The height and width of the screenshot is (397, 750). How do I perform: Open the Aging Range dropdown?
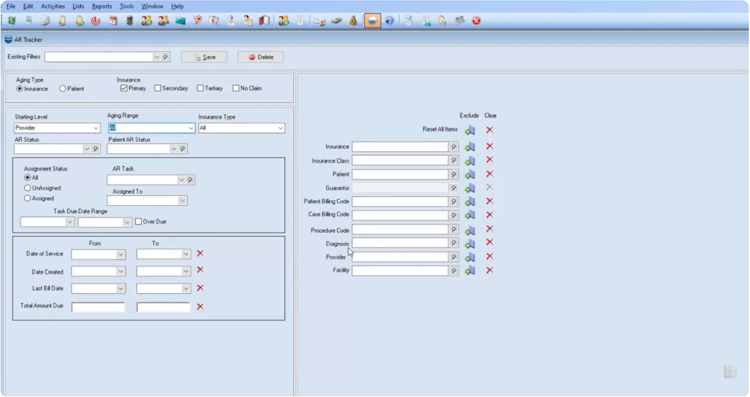pyautogui.click(x=190, y=128)
